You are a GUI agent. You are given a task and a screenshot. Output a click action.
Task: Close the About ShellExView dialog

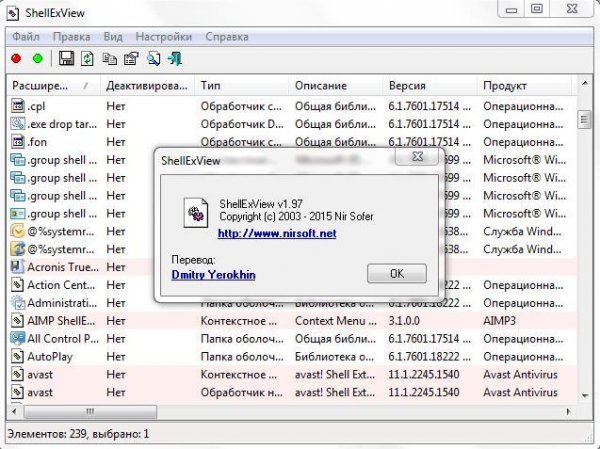pyautogui.click(x=417, y=156)
